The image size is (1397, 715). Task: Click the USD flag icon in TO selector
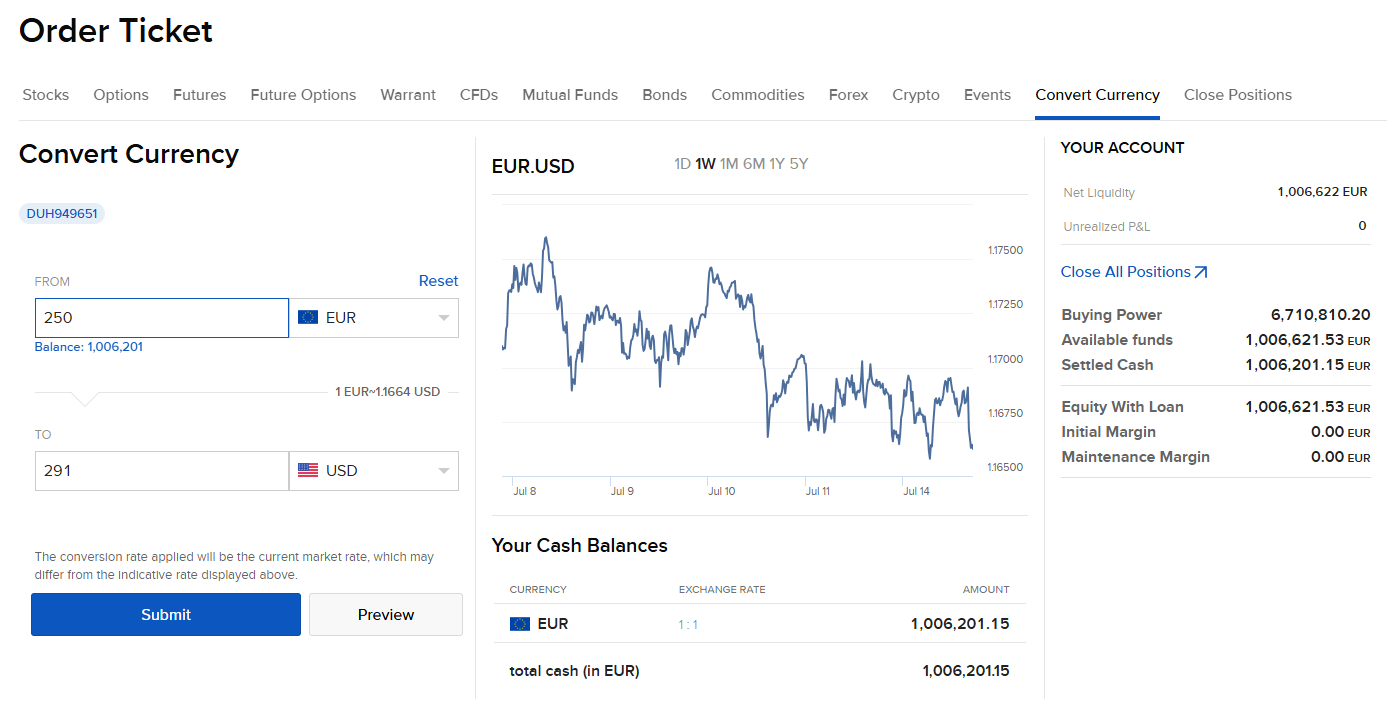pyautogui.click(x=307, y=470)
